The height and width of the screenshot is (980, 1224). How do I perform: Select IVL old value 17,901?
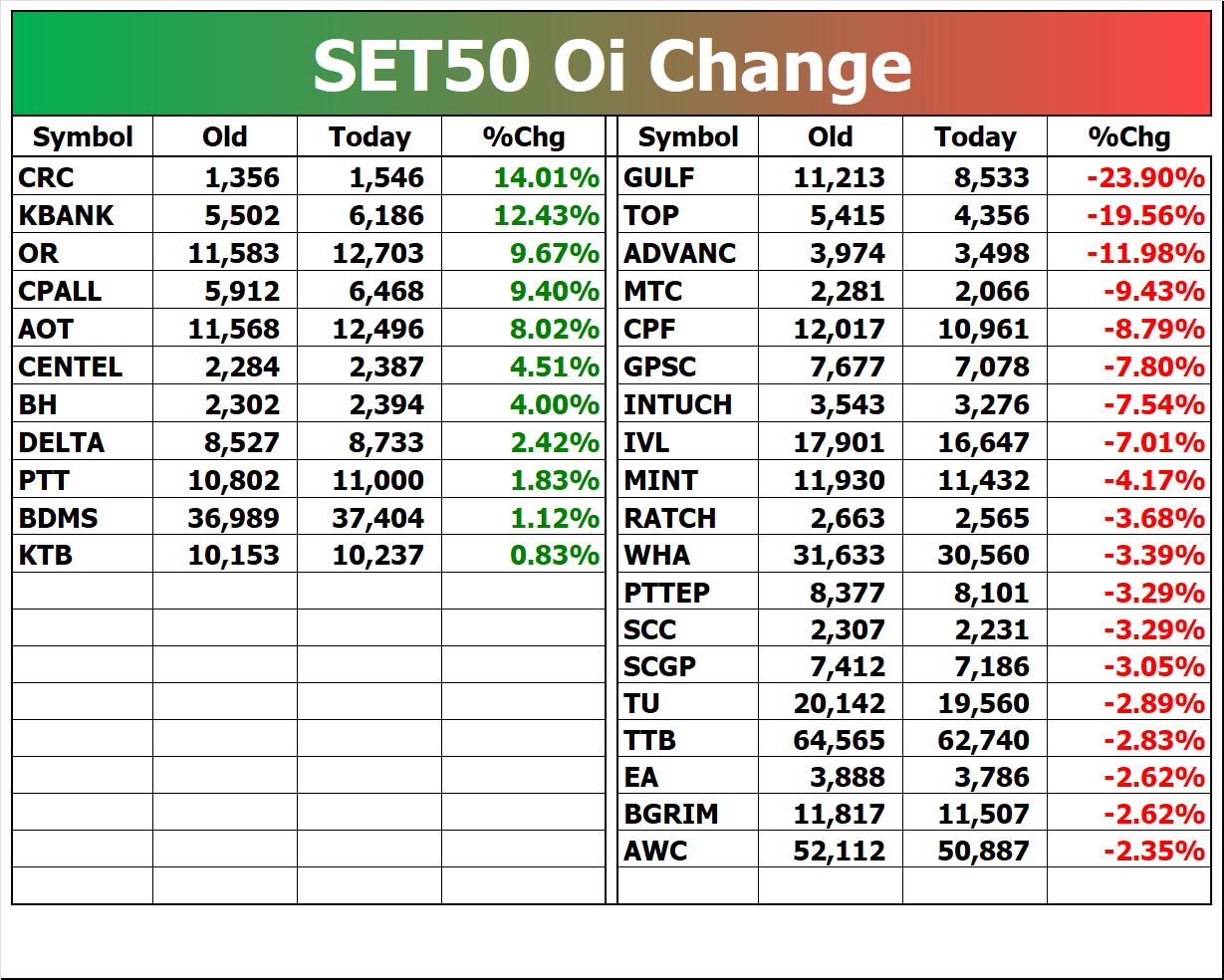831,442
